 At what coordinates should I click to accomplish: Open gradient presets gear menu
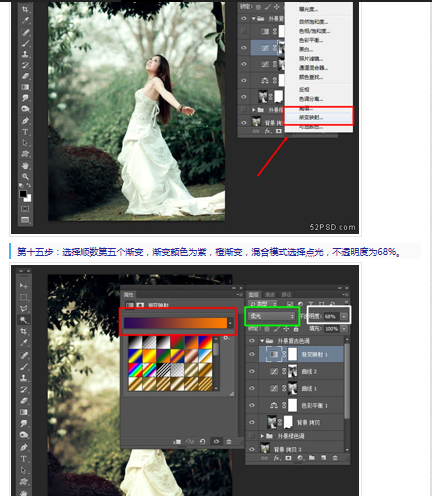click(x=226, y=338)
